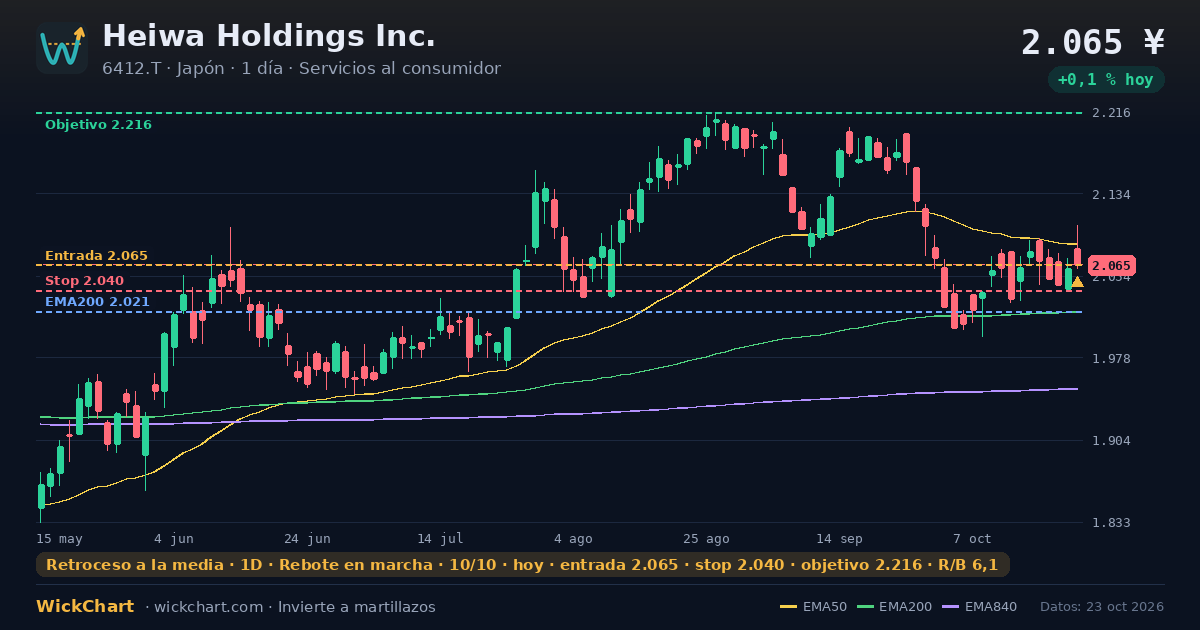Click the 24 jun date label

click(307, 539)
